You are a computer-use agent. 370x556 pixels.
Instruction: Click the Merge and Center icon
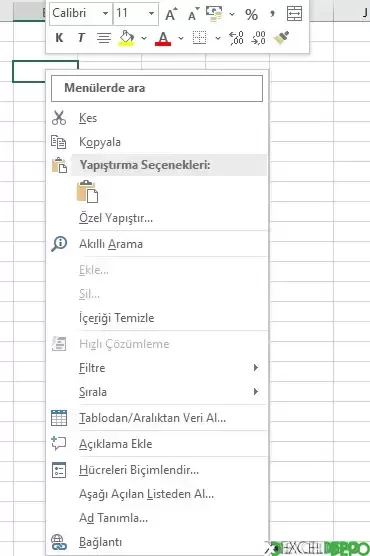[294, 14]
